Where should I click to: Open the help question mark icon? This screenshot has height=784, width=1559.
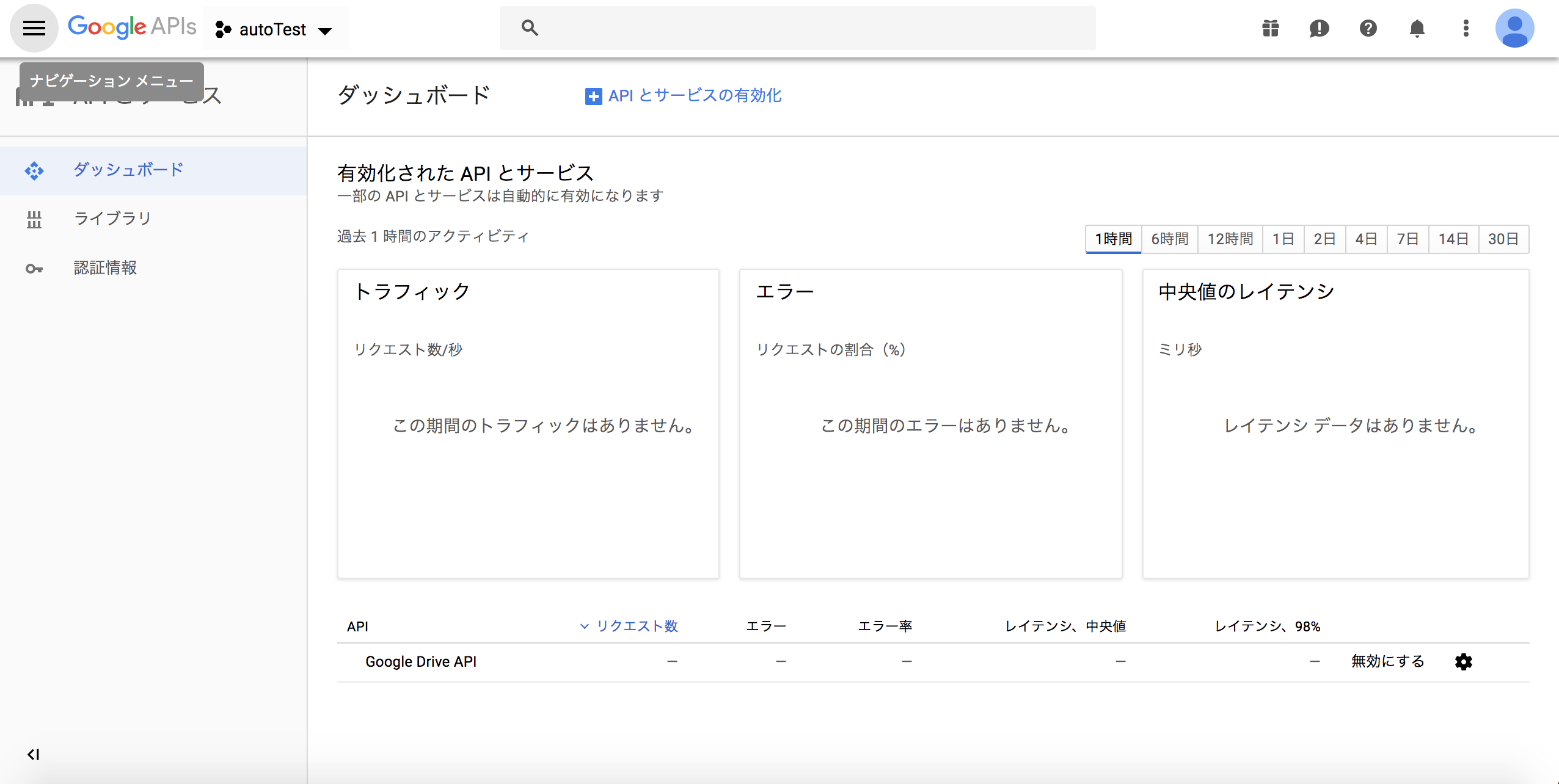[1368, 28]
